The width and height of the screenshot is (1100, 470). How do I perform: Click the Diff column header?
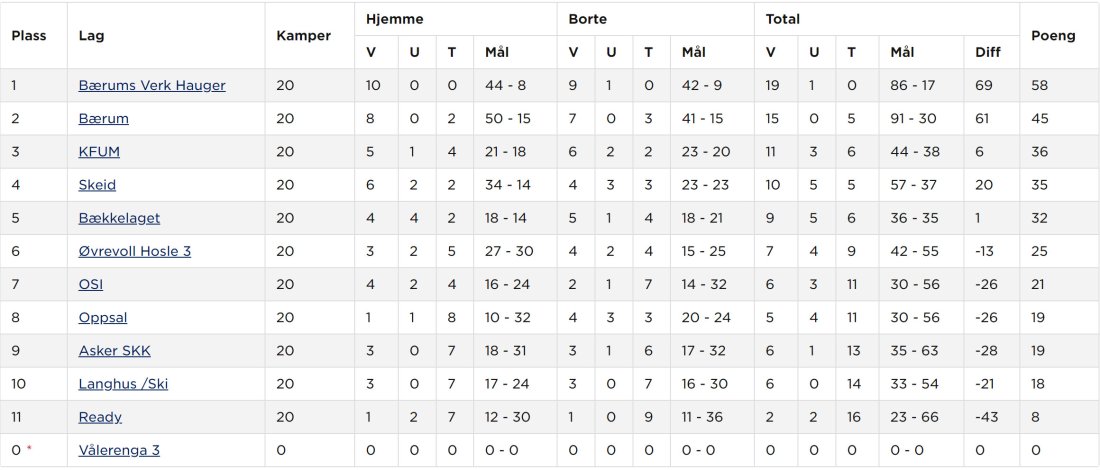[988, 53]
